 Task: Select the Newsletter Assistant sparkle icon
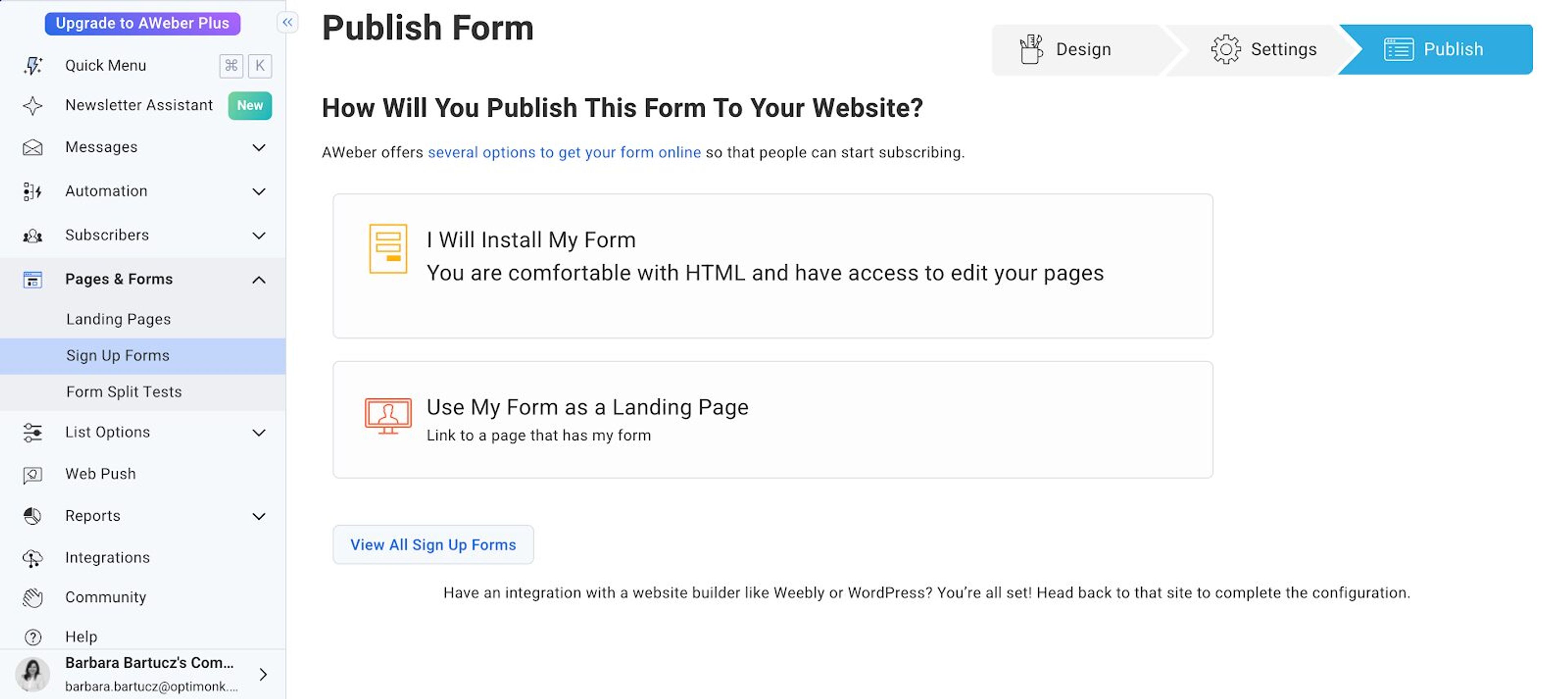click(33, 105)
